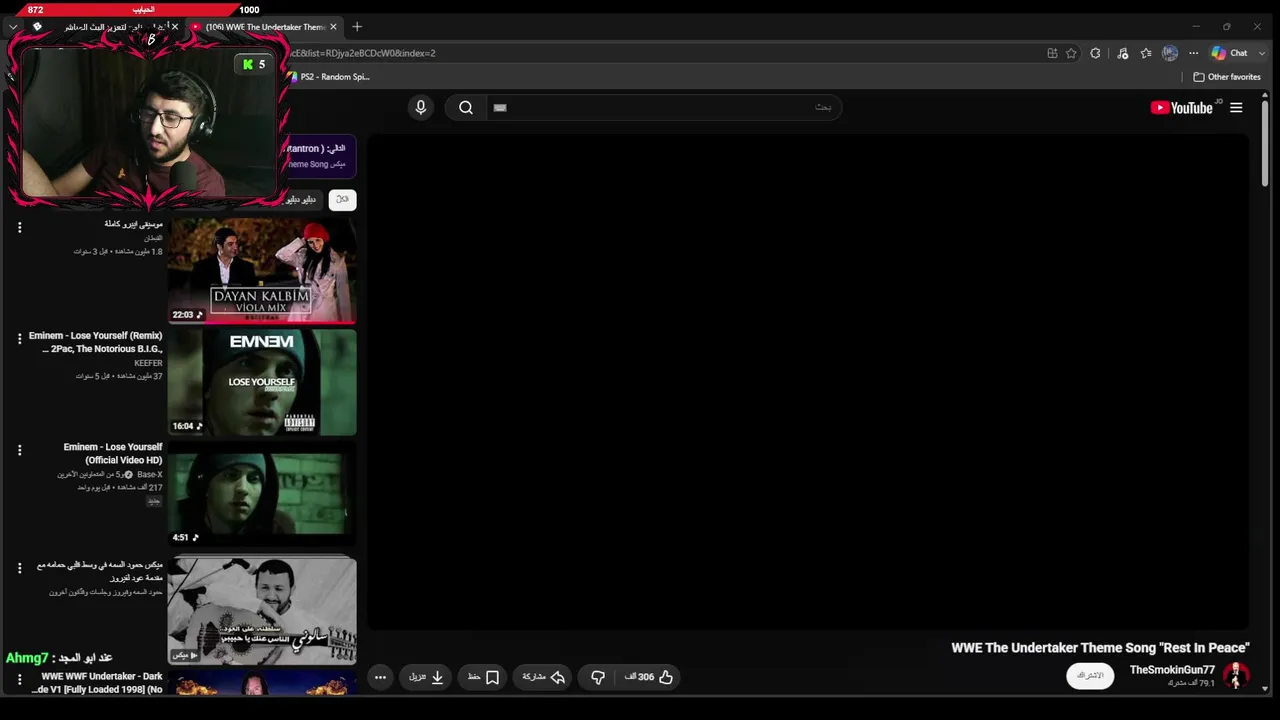Screen dimensions: 1280x720
Task: Open browser profile avatar
Action: 1170,53
